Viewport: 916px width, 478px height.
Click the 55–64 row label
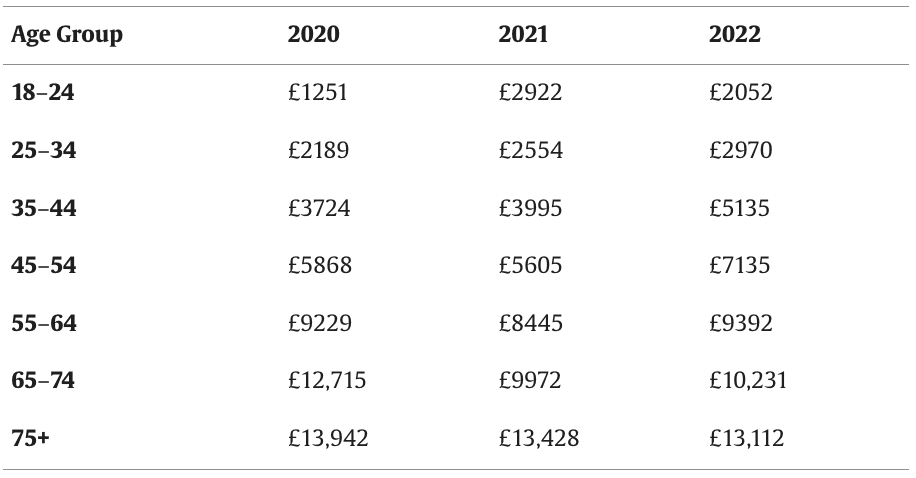pyautogui.click(x=44, y=323)
